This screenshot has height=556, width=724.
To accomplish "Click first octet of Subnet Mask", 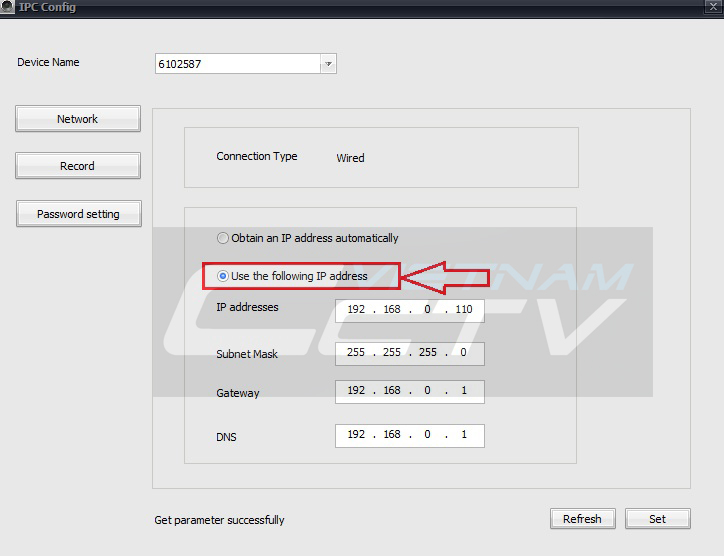I will (356, 354).
